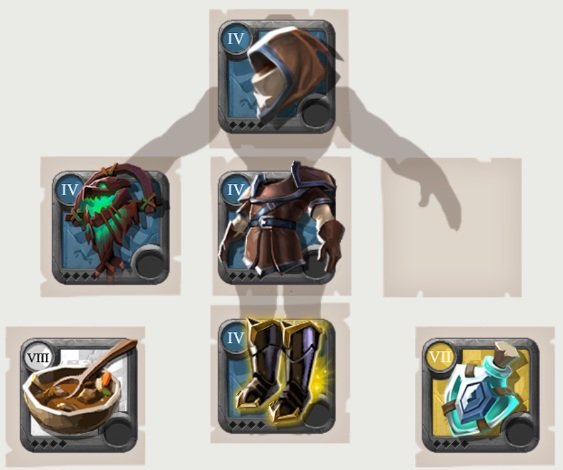The width and height of the screenshot is (563, 470).
Task: Click quality diamonds under the potion
Action: pyautogui.click(x=451, y=444)
